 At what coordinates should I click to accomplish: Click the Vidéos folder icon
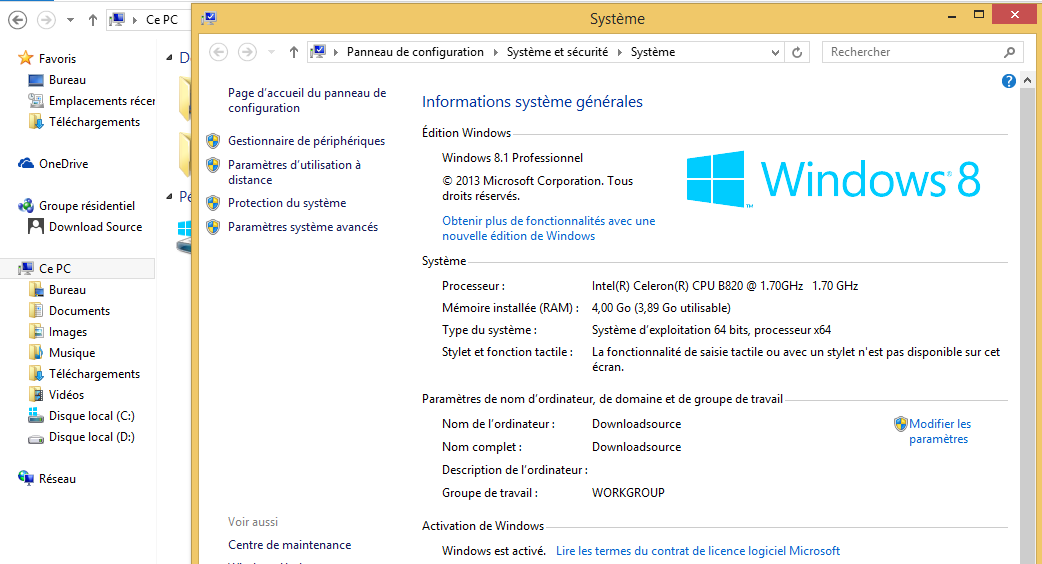tap(36, 394)
